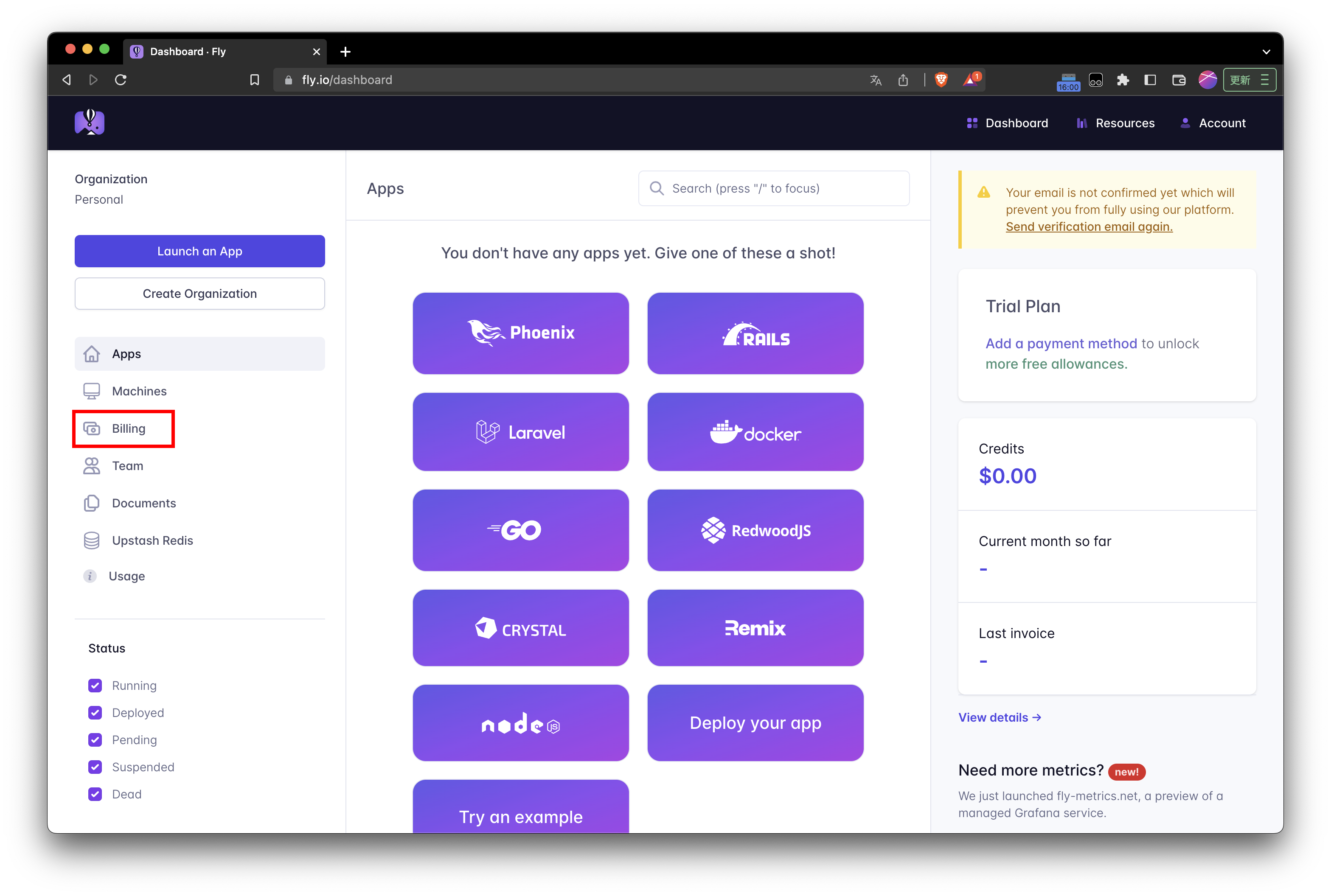Open the extensions puzzle piece icon
Viewport: 1331px width, 896px height.
tap(1123, 80)
